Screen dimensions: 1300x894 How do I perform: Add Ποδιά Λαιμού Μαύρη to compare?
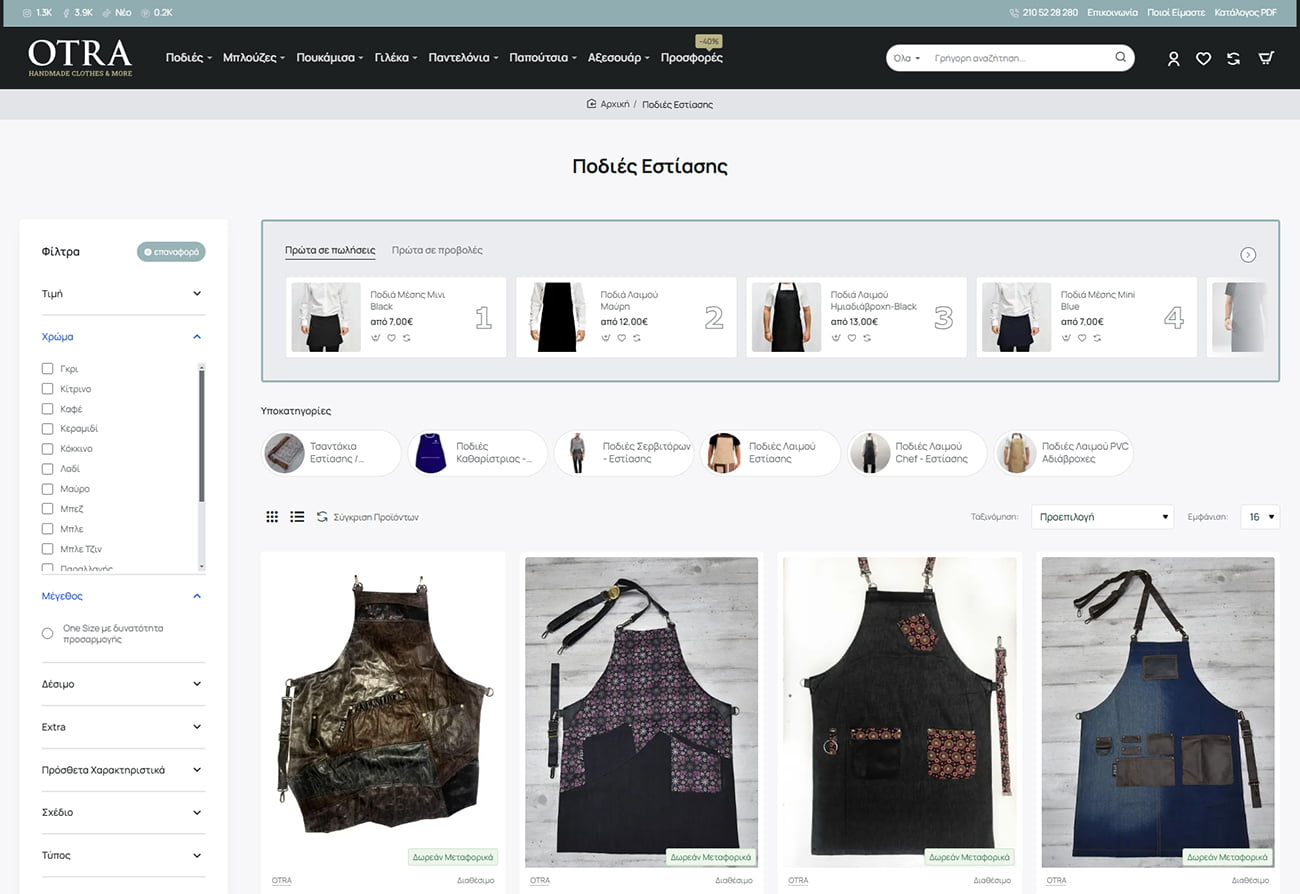pos(636,338)
